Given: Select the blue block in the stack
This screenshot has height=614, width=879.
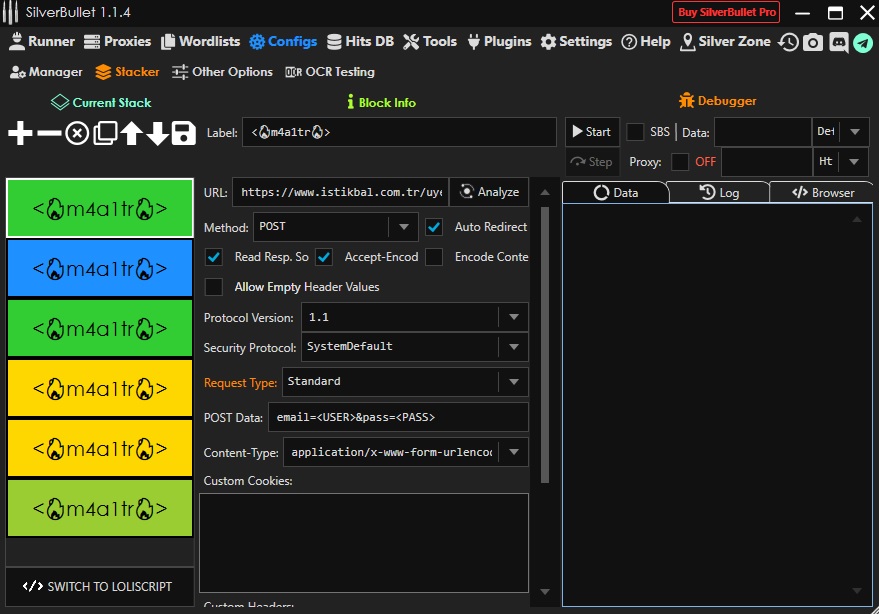Looking at the screenshot, I should coord(100,268).
